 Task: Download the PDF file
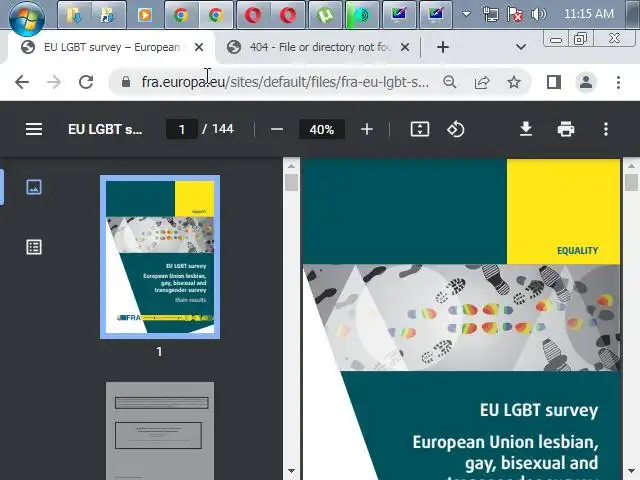pos(526,129)
